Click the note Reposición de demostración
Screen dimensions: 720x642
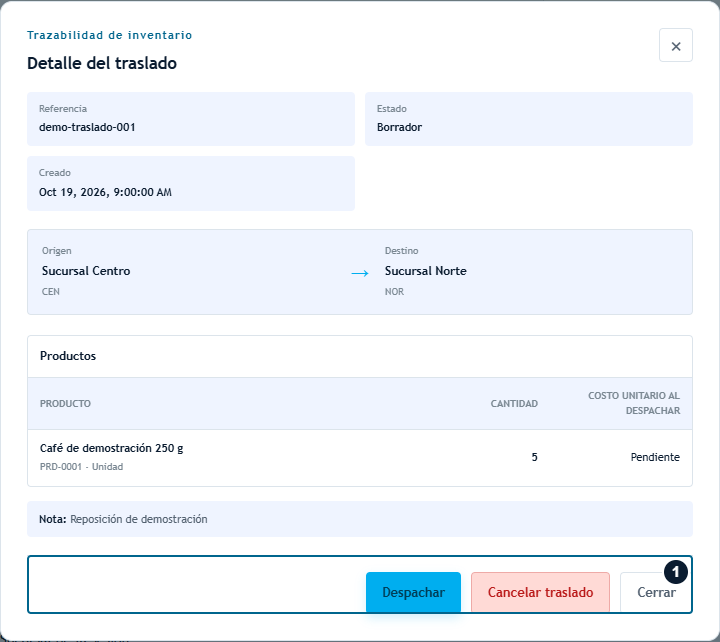point(139,519)
